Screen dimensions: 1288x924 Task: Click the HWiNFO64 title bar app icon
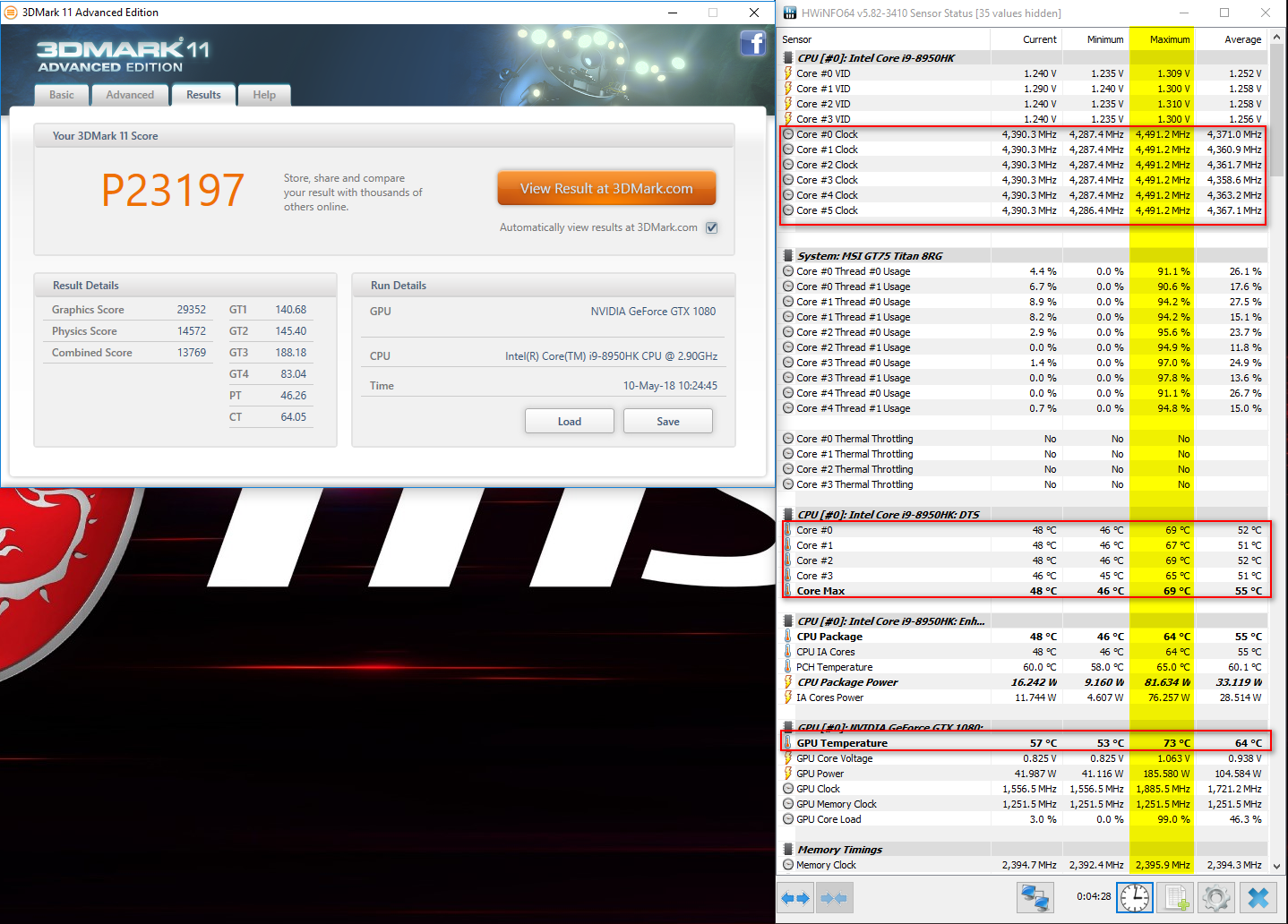click(789, 13)
